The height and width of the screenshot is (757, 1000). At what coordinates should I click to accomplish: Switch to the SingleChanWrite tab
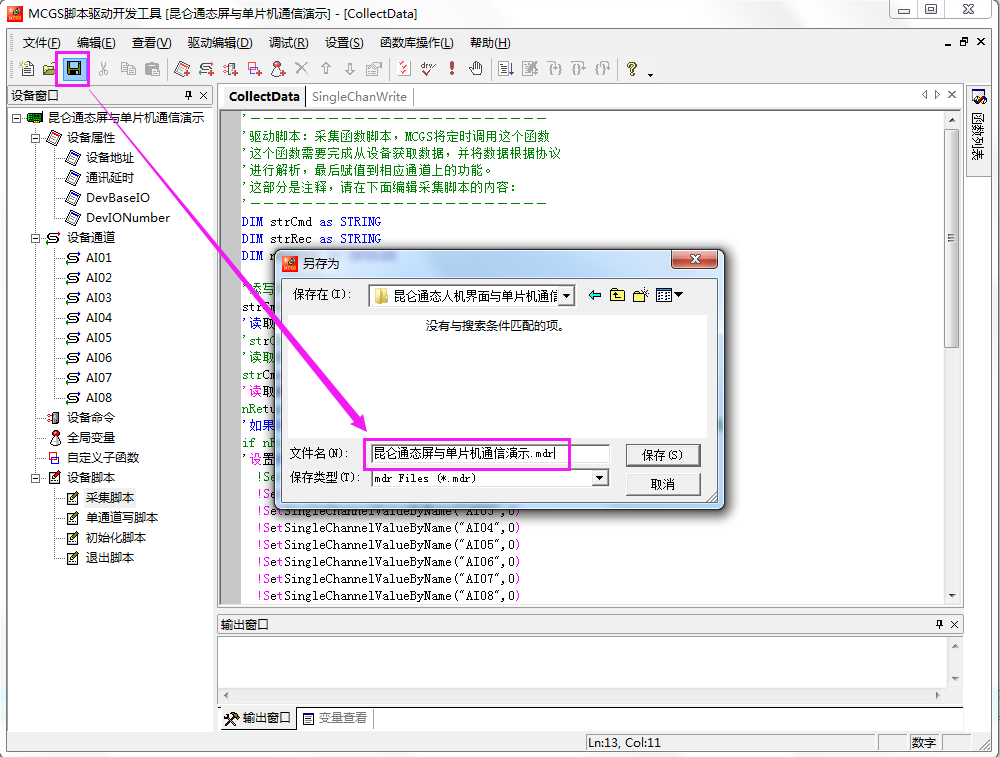coord(359,97)
